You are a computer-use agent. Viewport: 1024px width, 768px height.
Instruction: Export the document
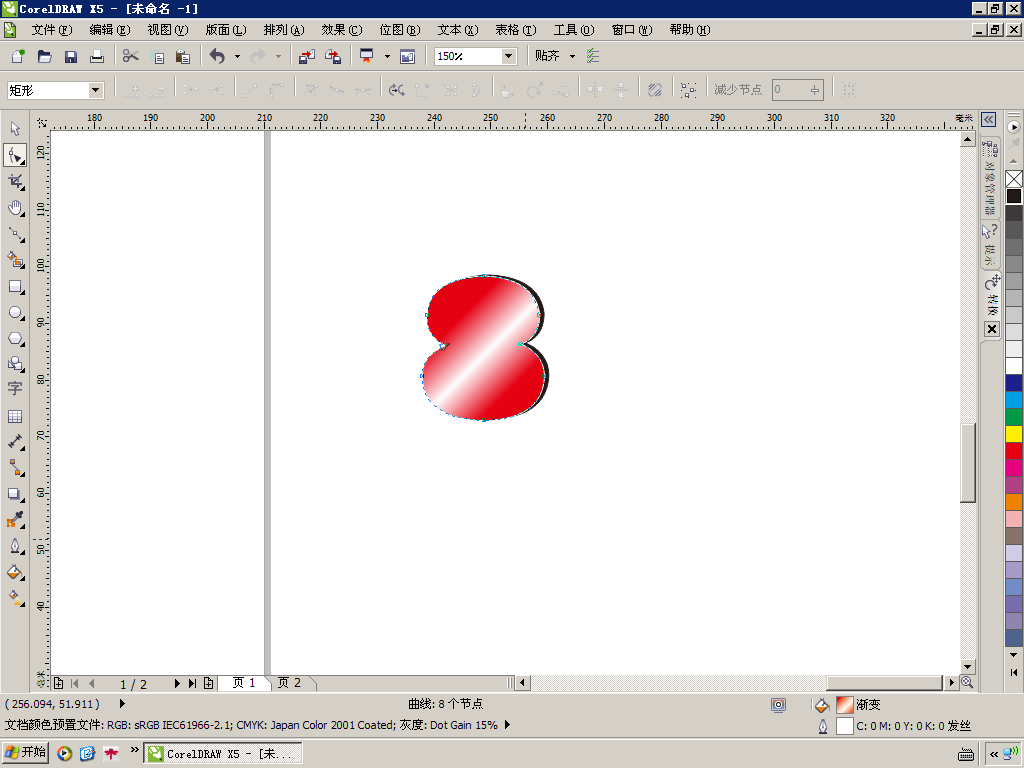(333, 56)
